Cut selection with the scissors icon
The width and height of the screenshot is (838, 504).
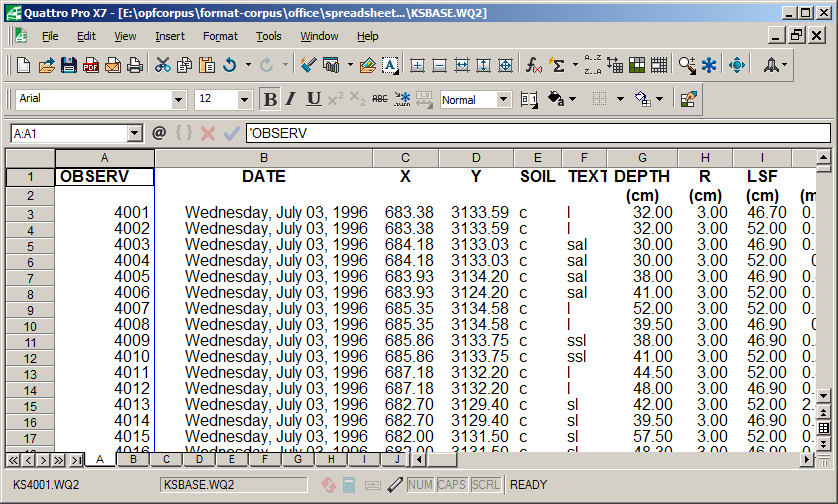pos(162,65)
